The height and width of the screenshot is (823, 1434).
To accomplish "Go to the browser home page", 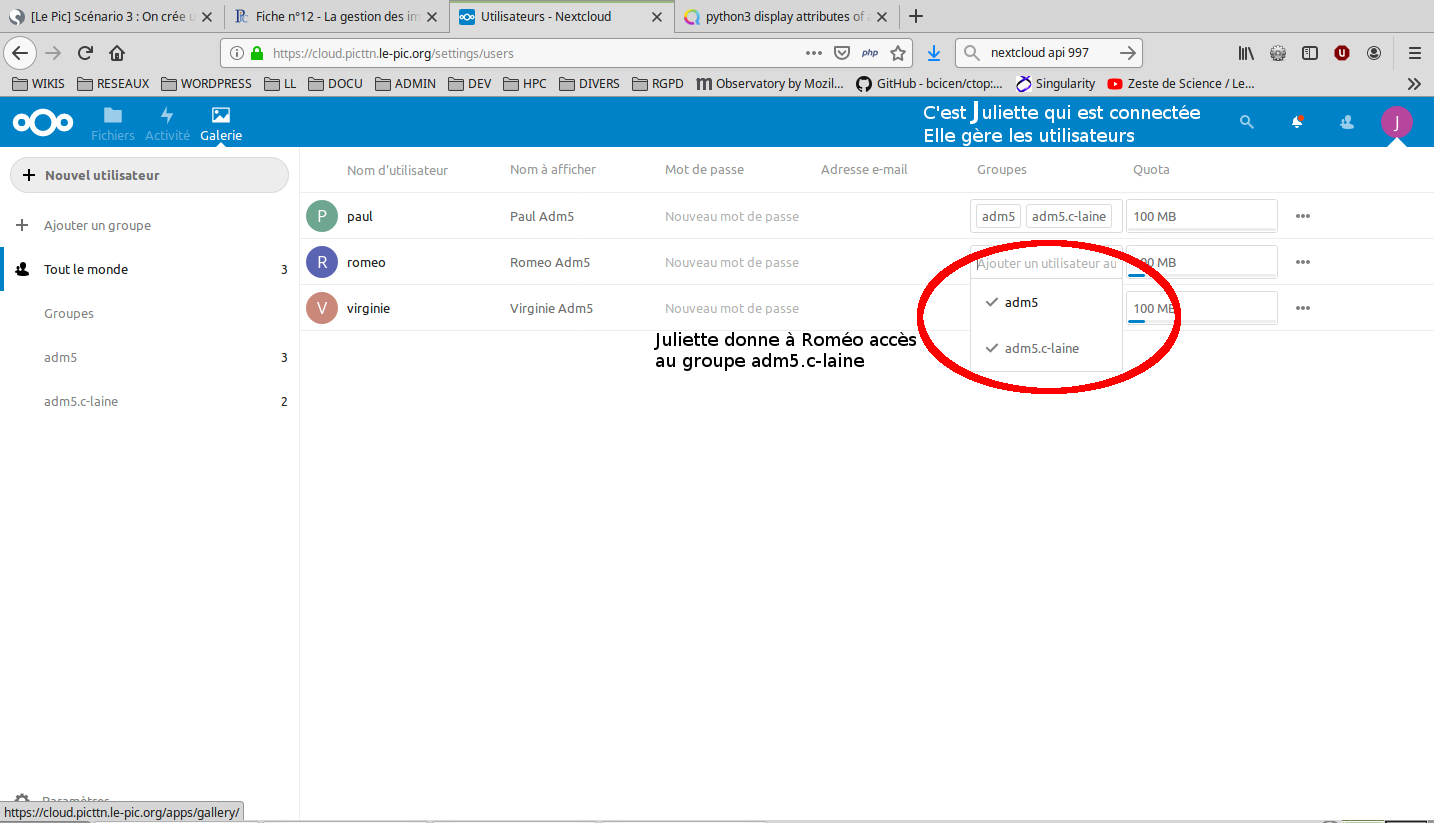I will [x=117, y=53].
